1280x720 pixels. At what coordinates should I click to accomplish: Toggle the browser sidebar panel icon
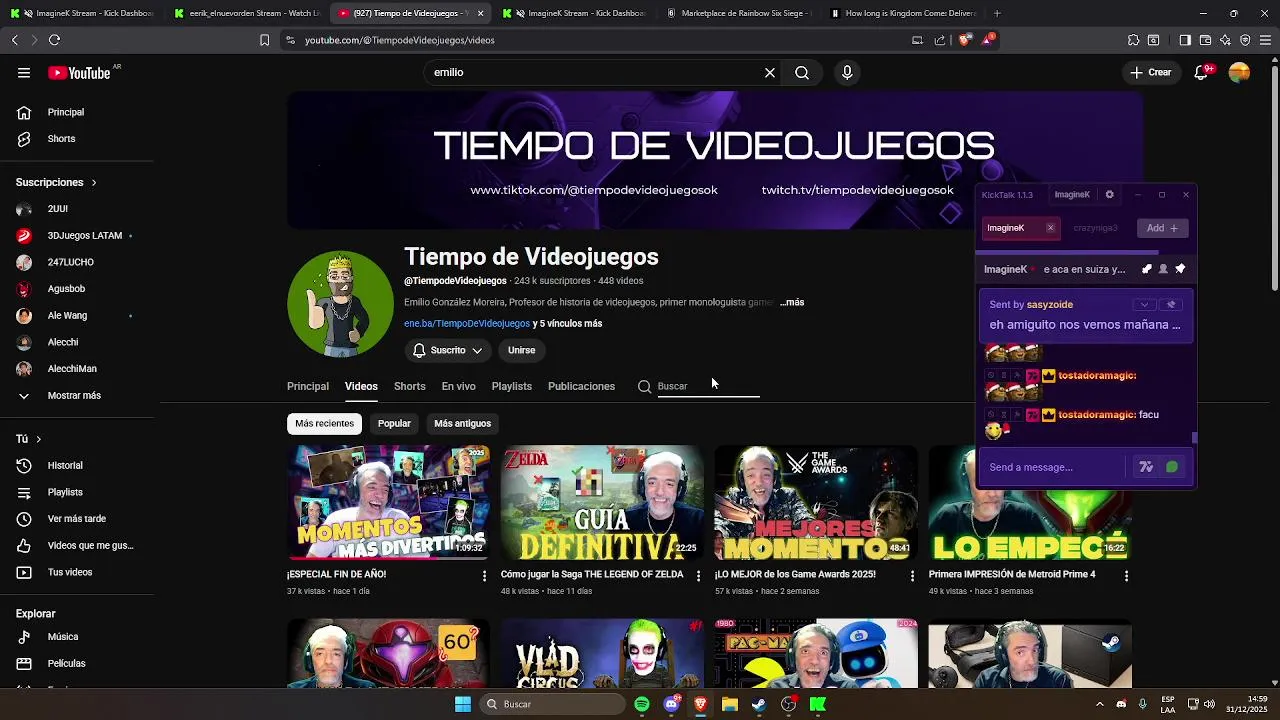tap(1185, 40)
